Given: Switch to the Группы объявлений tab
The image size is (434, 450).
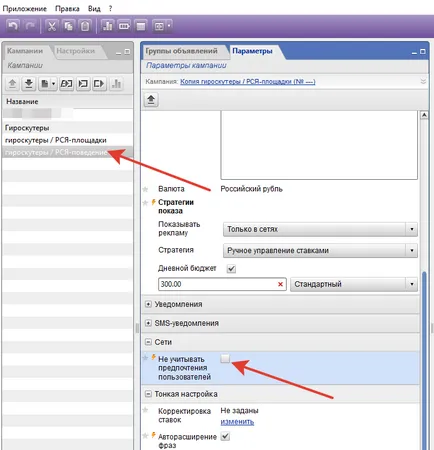Looking at the screenshot, I should 181,51.
